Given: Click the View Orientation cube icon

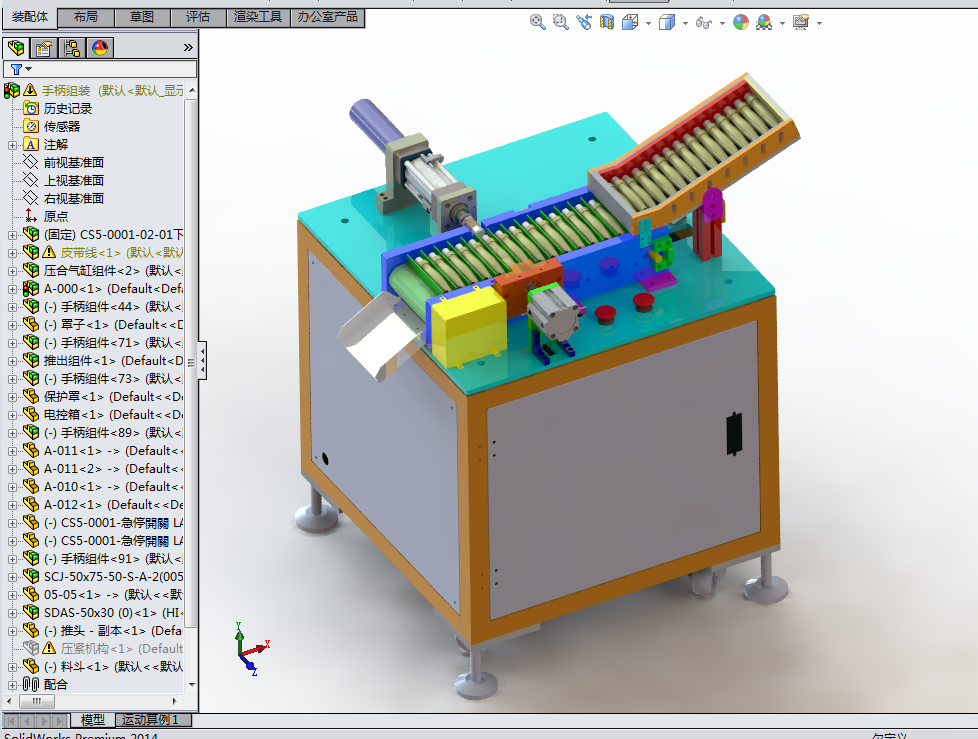Looking at the screenshot, I should point(630,22).
